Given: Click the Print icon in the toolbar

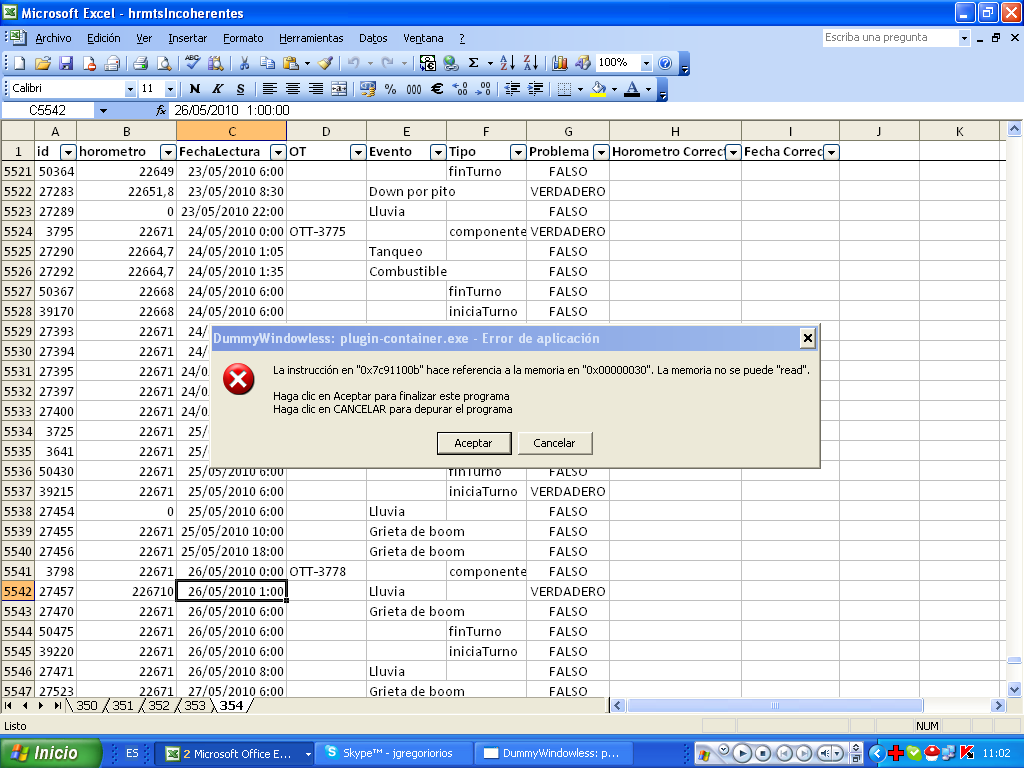Looking at the screenshot, I should [140, 63].
